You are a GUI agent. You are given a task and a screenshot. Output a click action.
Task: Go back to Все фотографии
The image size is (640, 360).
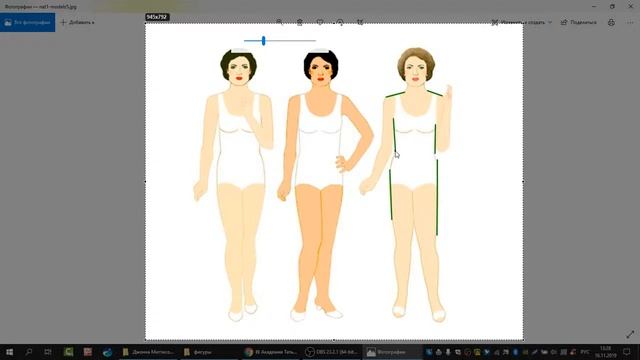pos(27,22)
